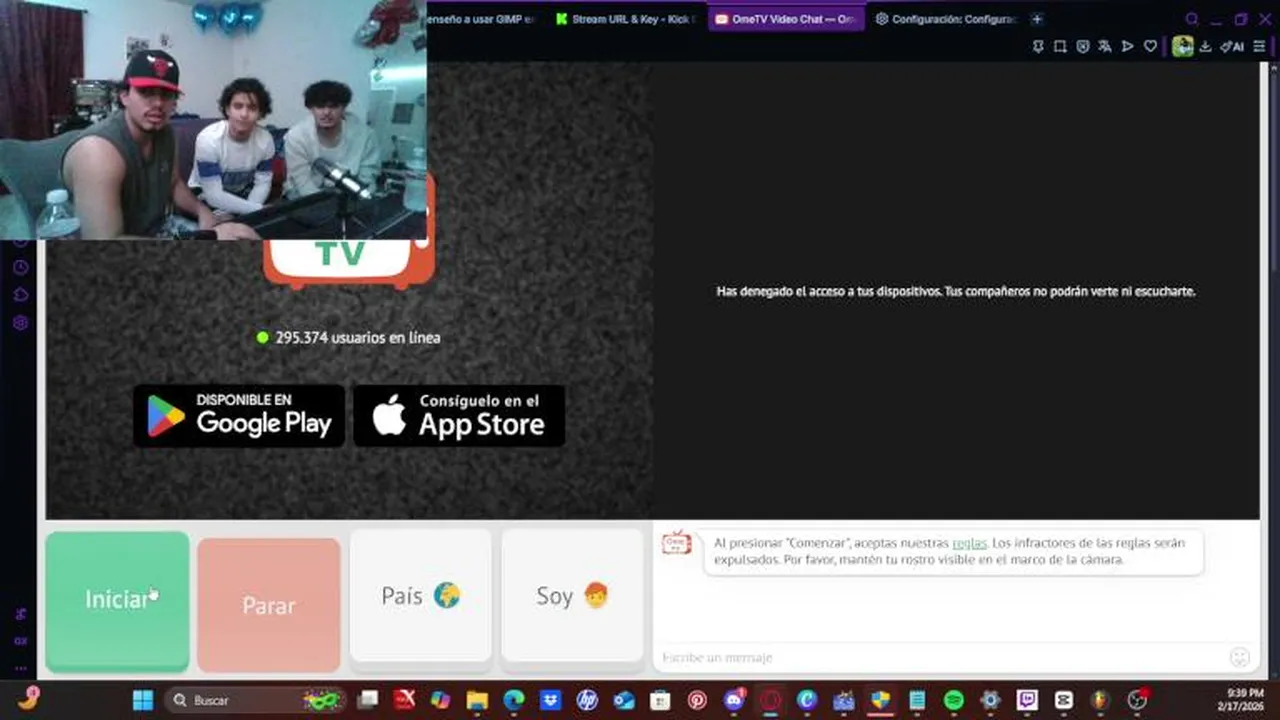Open the reglas link in chat notice
Image resolution: width=1280 pixels, height=720 pixels.
pyautogui.click(x=969, y=543)
